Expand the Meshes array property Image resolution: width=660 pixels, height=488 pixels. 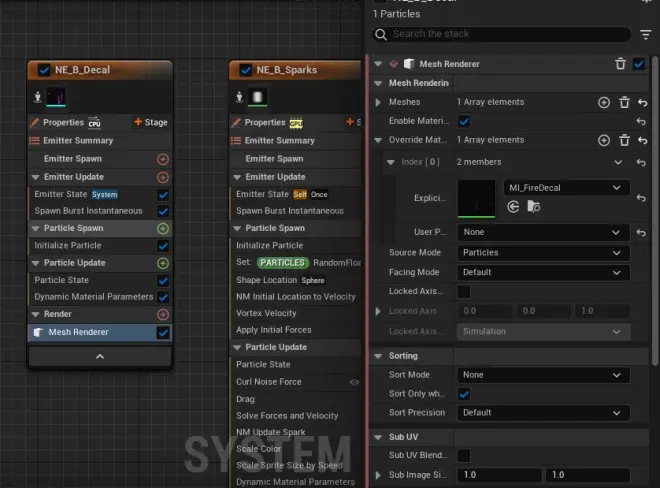(x=378, y=102)
